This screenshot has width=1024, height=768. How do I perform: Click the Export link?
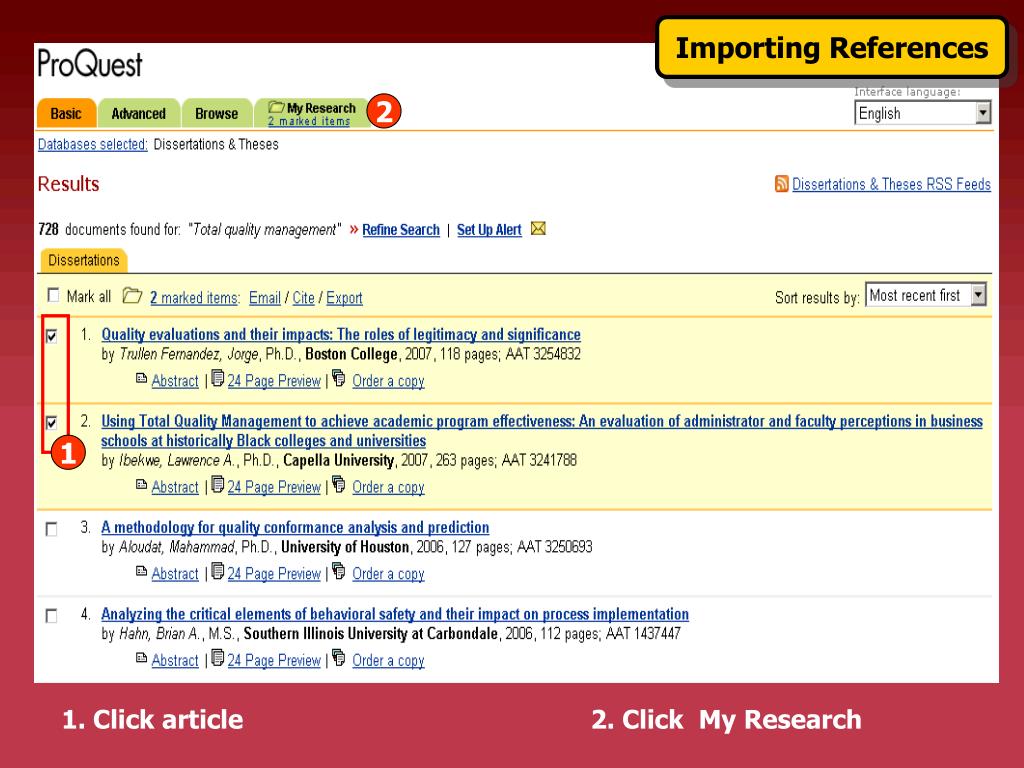click(344, 298)
